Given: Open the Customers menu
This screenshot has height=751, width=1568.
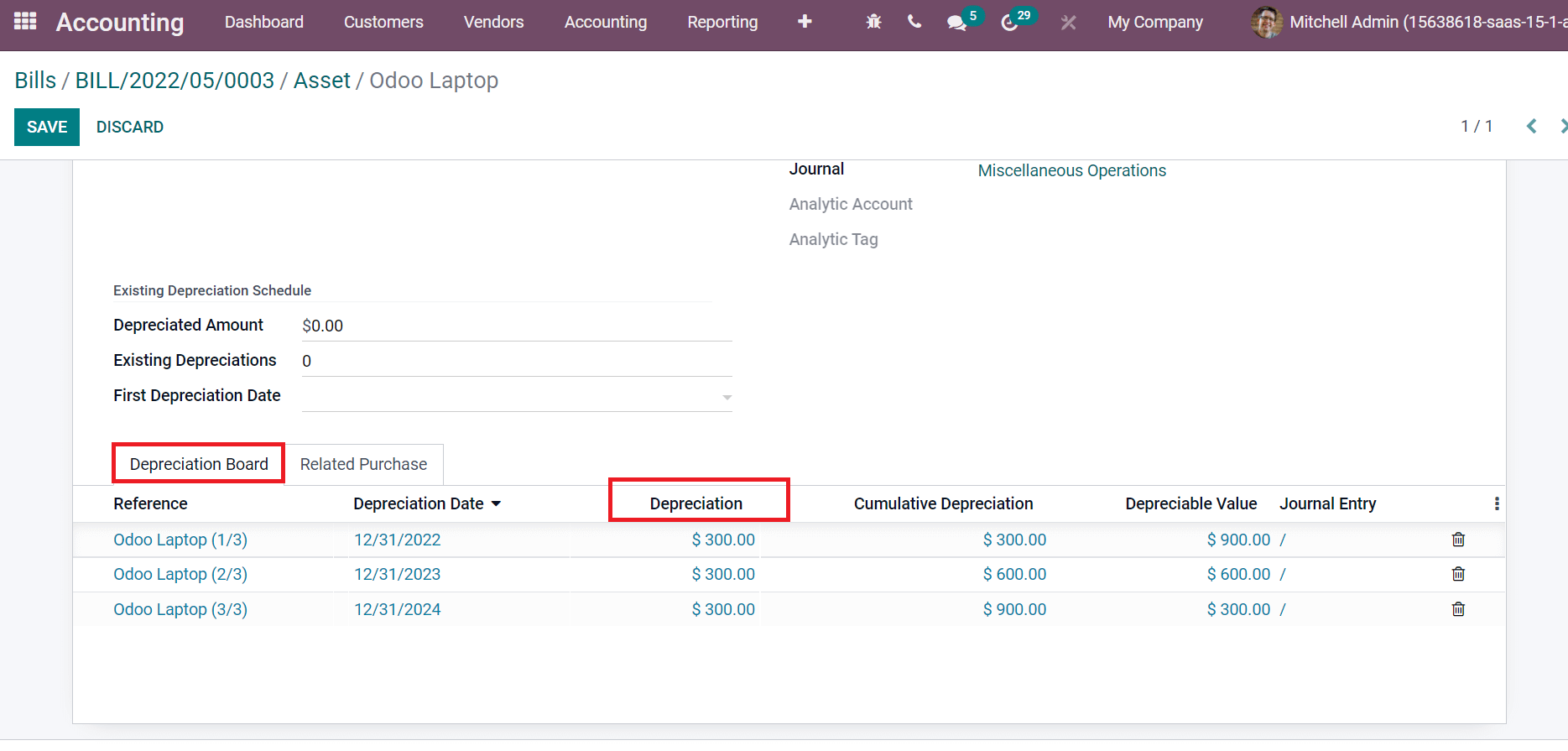Looking at the screenshot, I should pyautogui.click(x=383, y=22).
